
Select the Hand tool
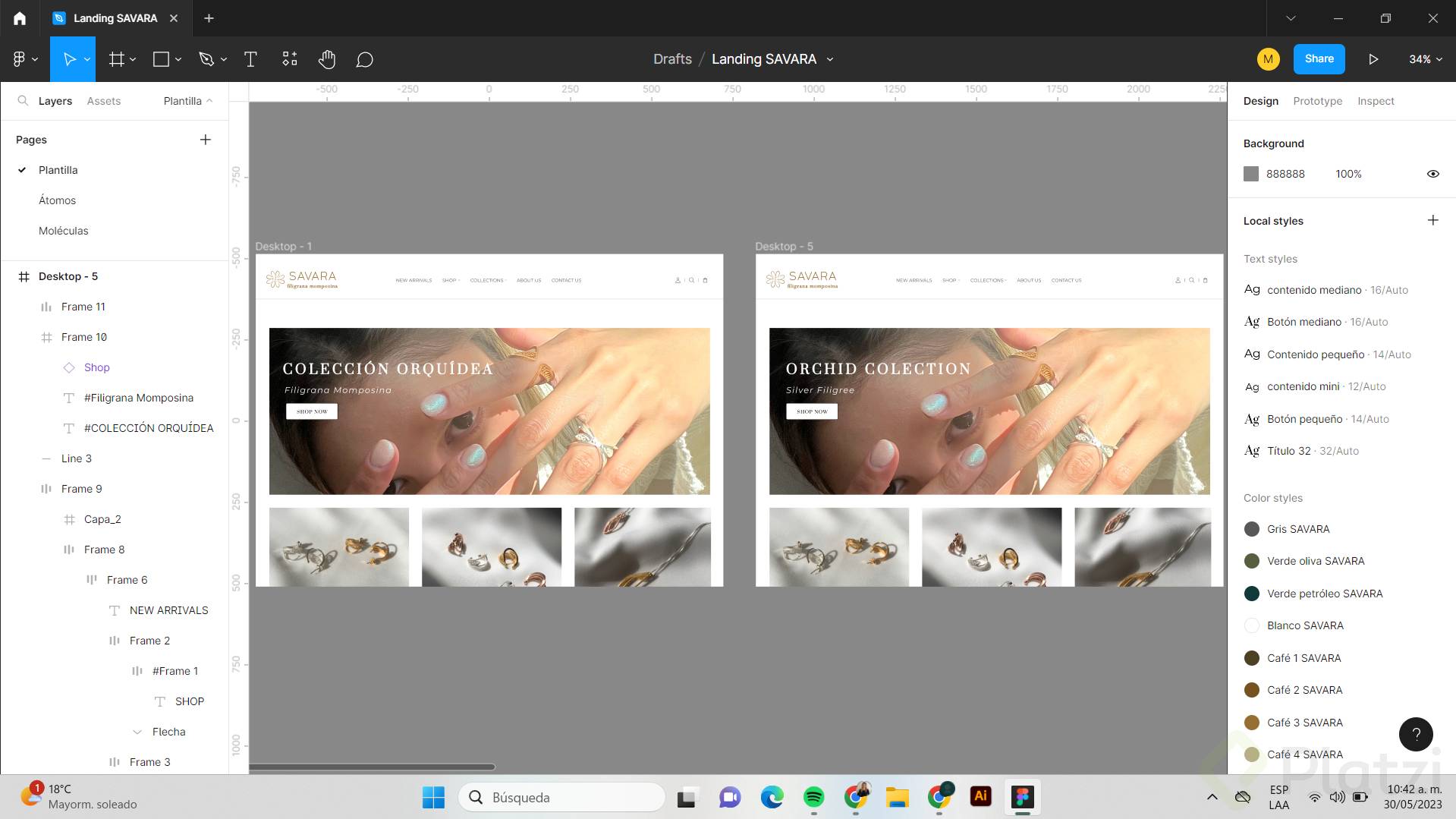pyautogui.click(x=327, y=59)
